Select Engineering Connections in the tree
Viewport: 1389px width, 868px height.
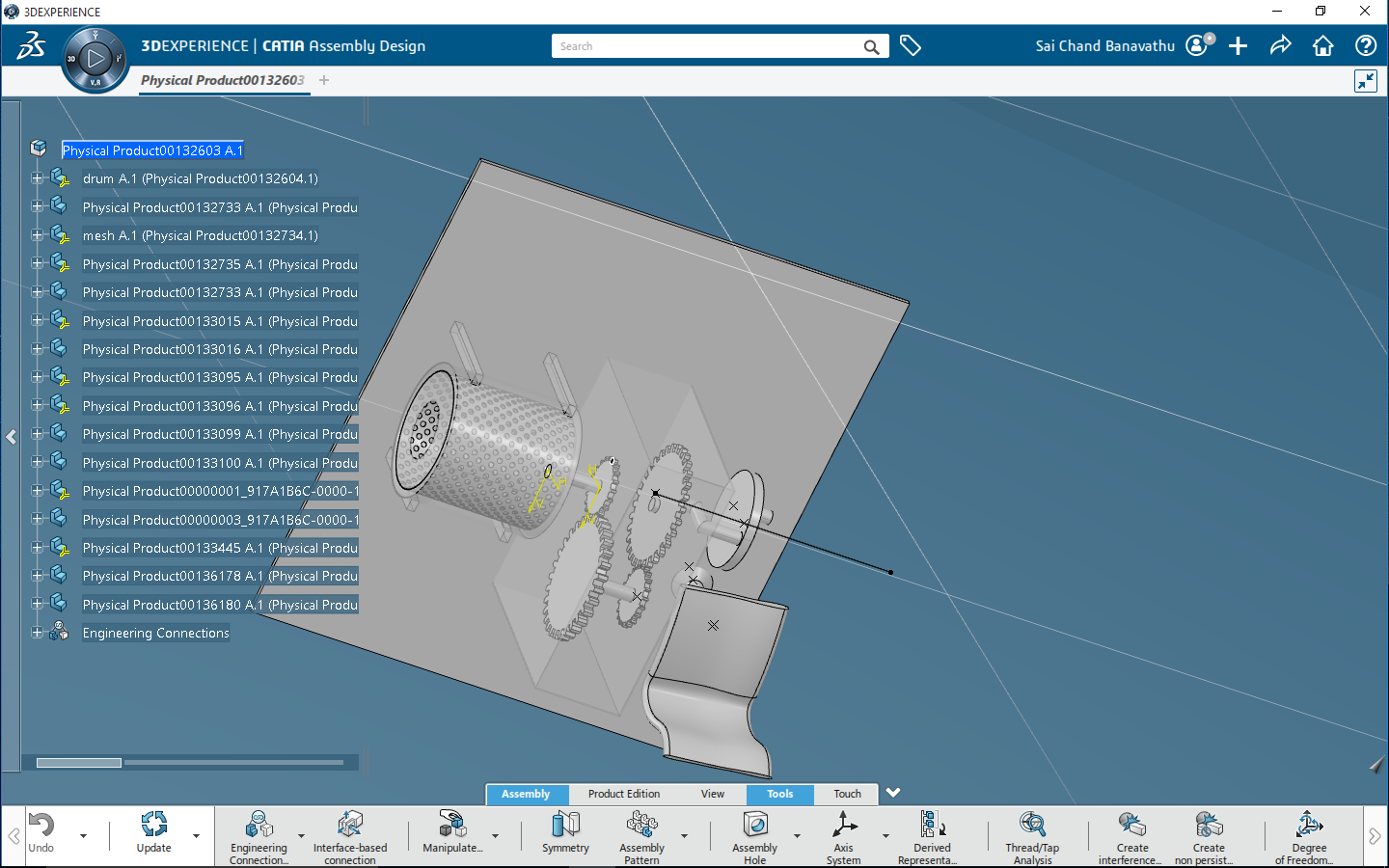tap(156, 633)
